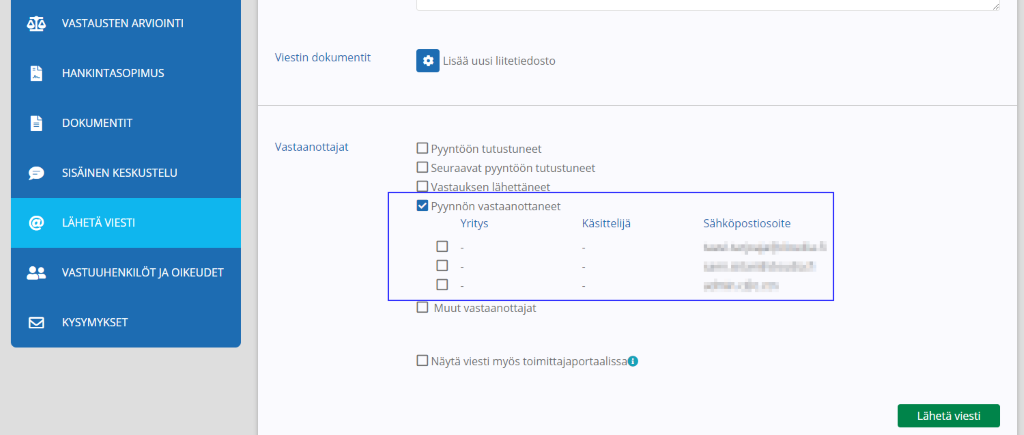1024x435 pixels.
Task: Click the info icon after Näytä viesti myös toimittajaportaalissa
Action: (x=633, y=361)
